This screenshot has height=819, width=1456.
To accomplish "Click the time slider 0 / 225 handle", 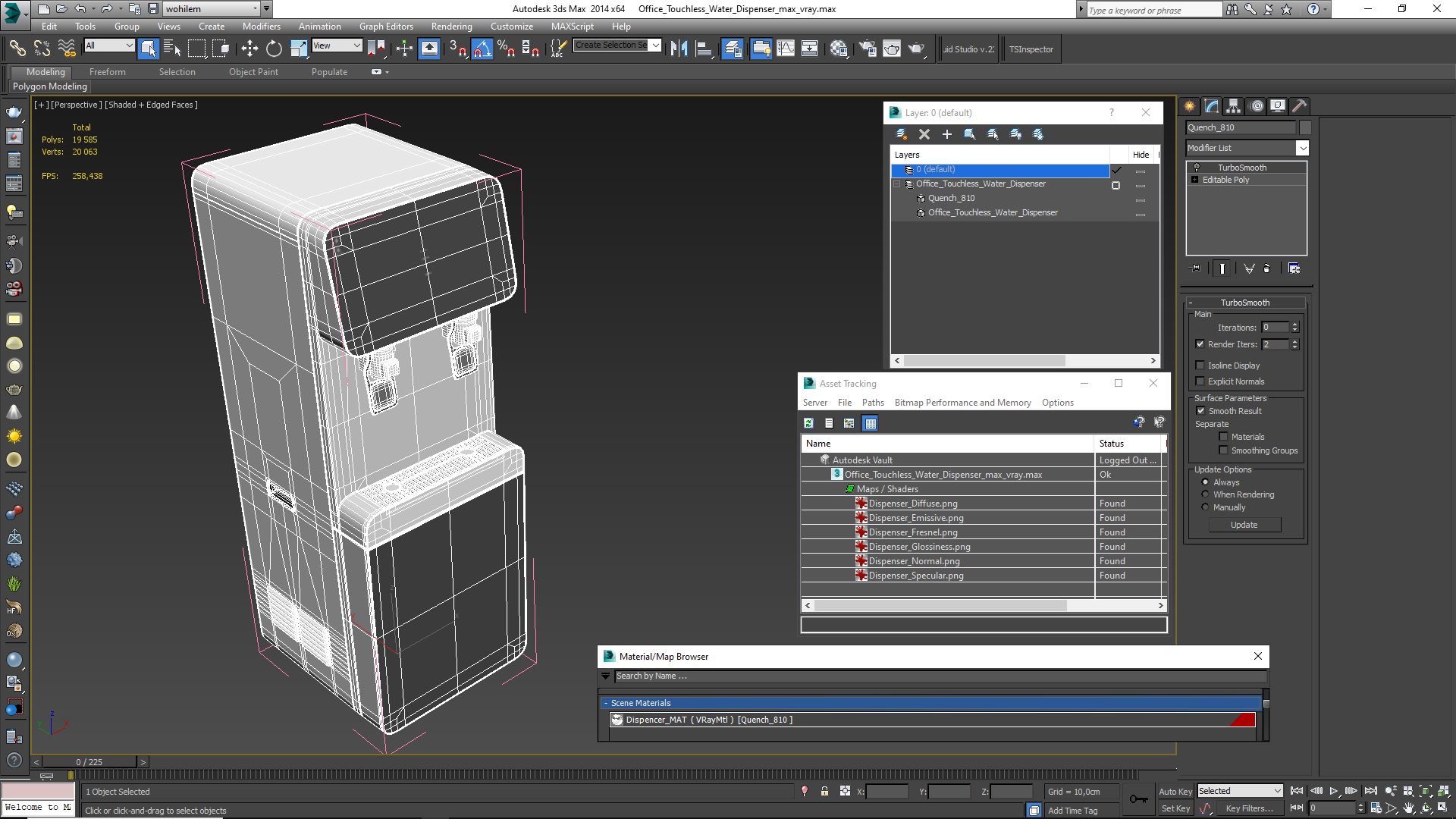I will click(x=89, y=762).
